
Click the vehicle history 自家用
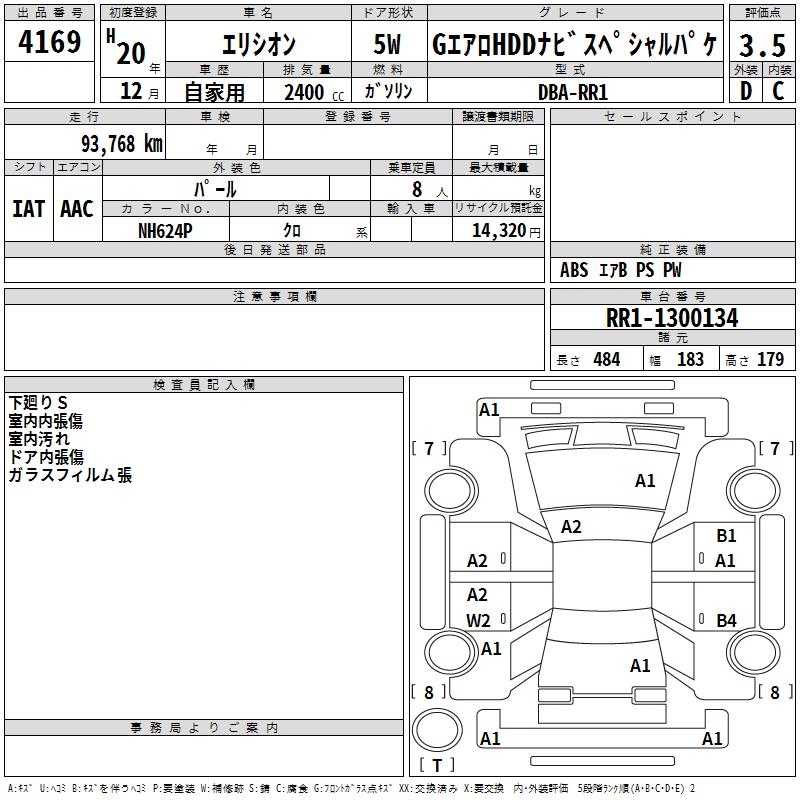214,92
